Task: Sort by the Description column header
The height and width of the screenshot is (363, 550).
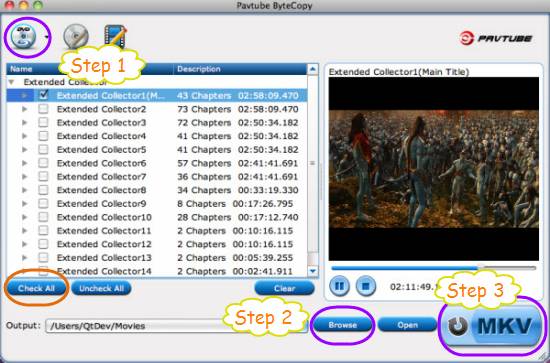Action: [240, 69]
